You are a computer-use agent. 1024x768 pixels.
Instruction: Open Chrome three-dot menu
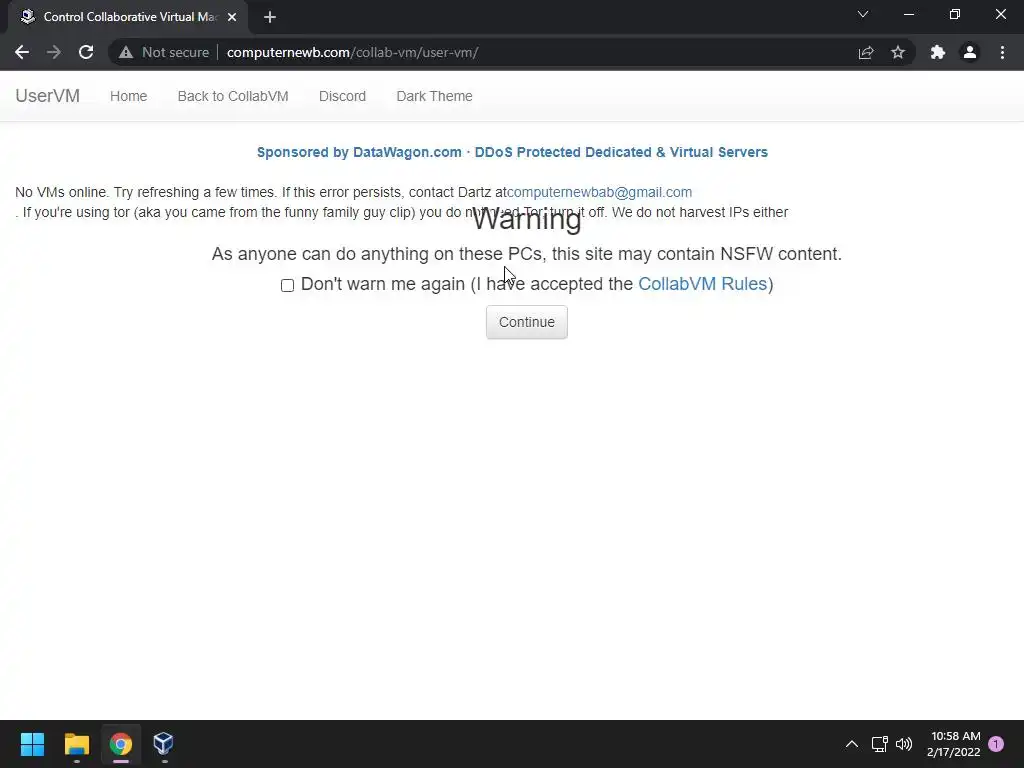pyautogui.click(x=1002, y=52)
